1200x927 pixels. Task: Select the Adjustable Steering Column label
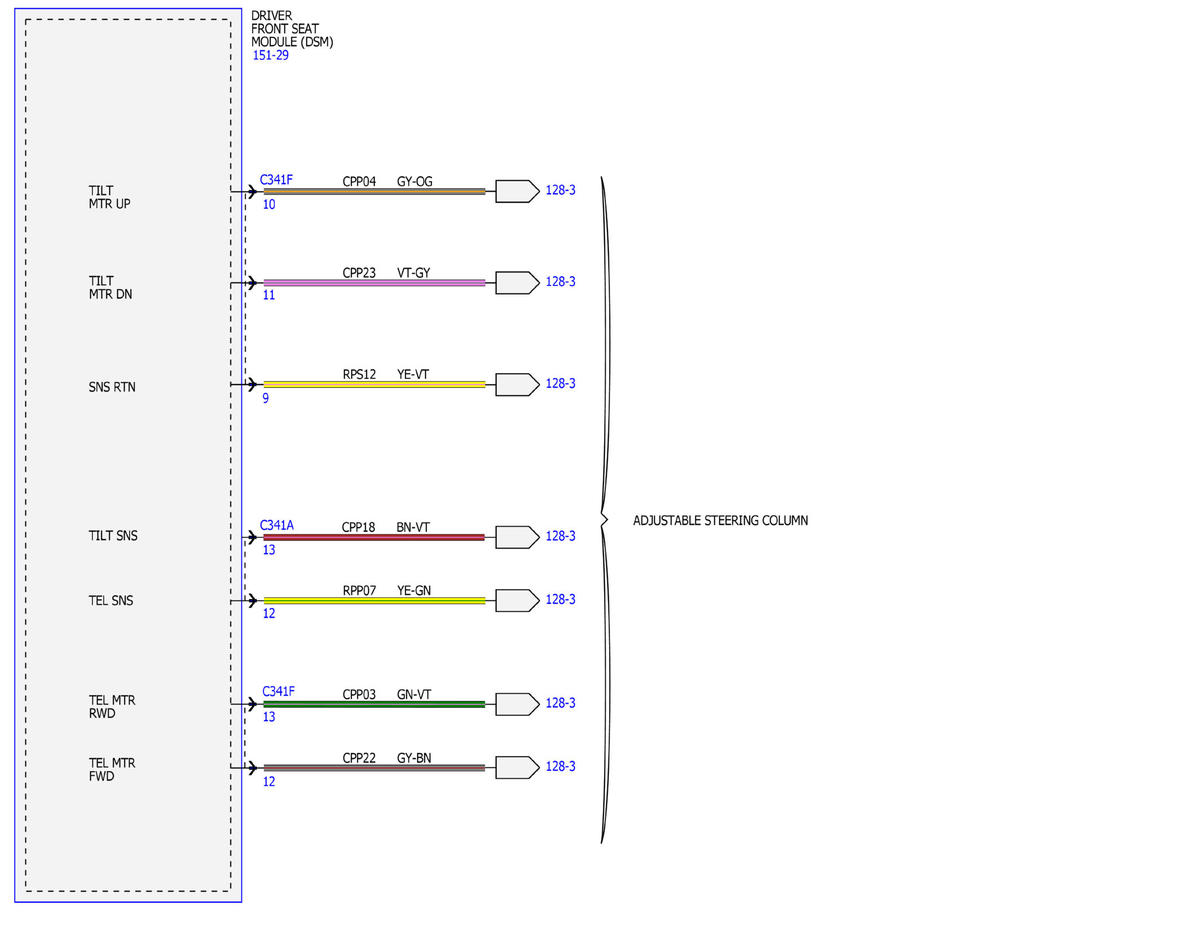(x=720, y=521)
